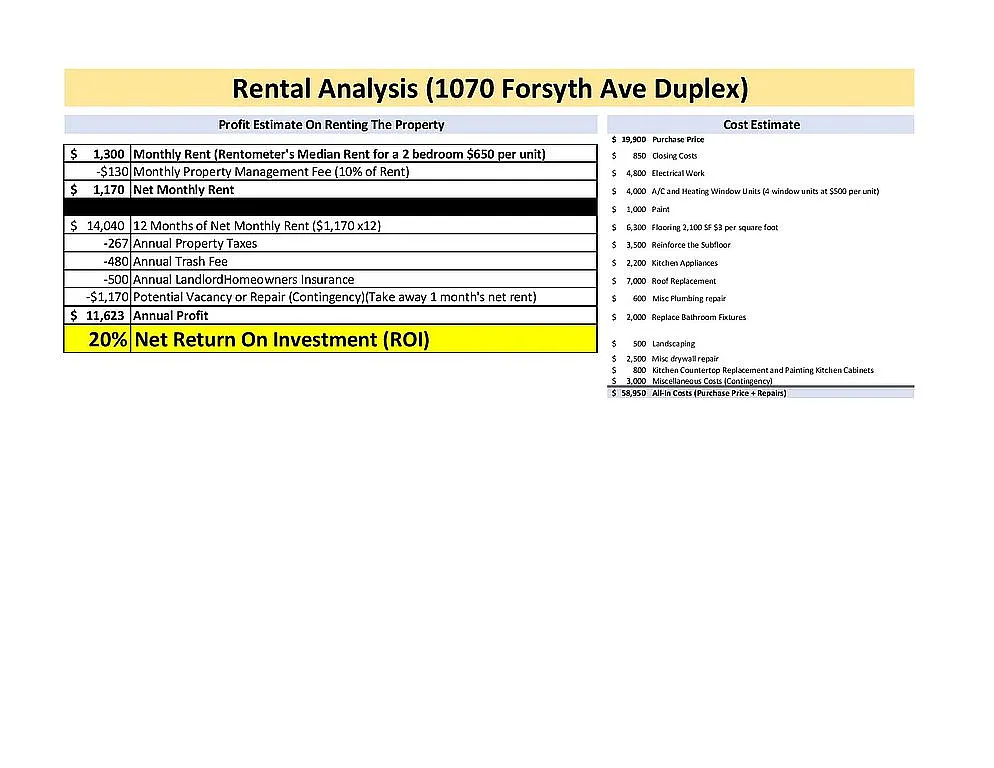994x768 pixels.
Task: Select the Annual Profit $11,623 value
Action: (x=98, y=315)
